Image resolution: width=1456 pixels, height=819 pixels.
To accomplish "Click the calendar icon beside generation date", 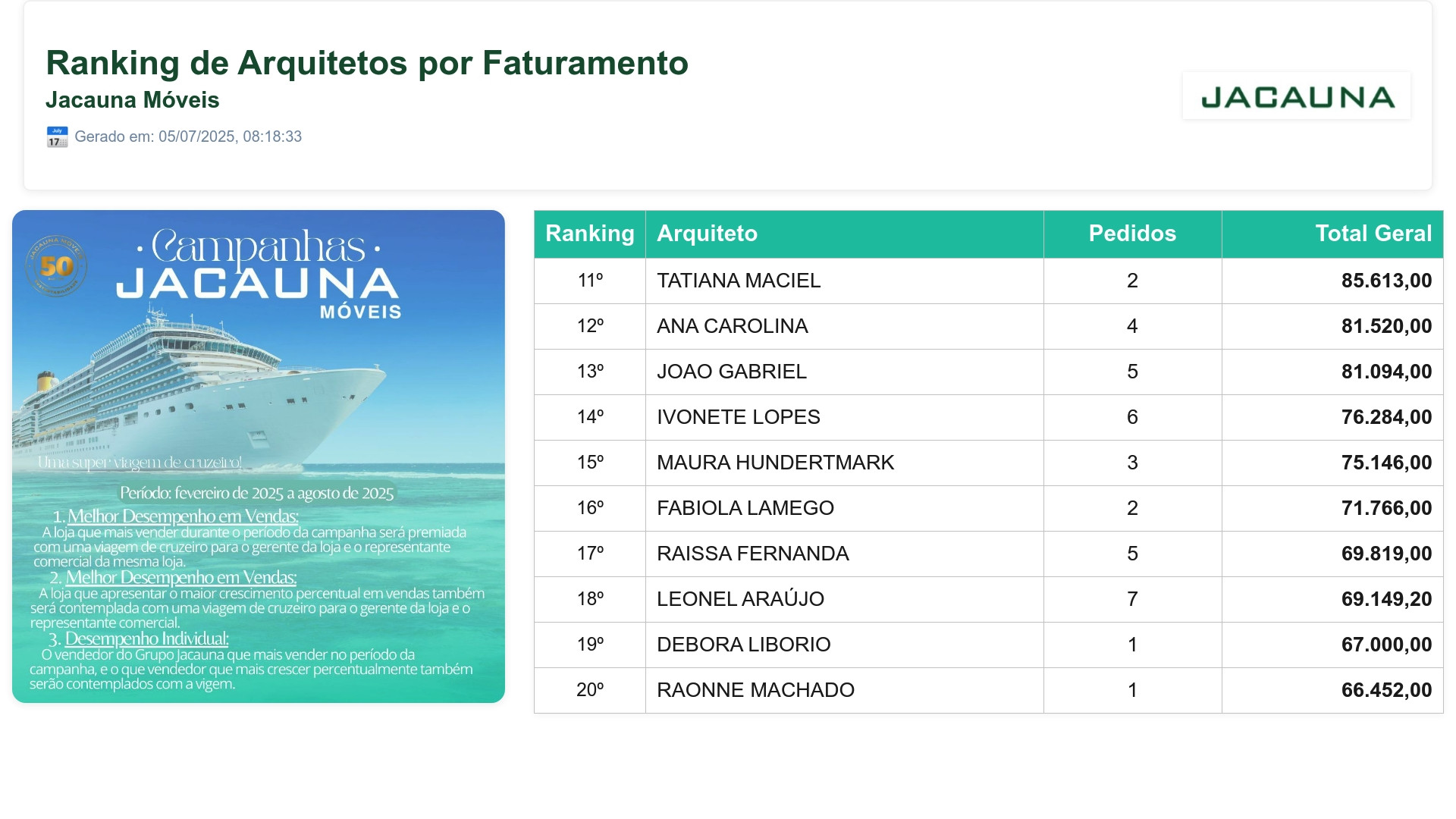I will coord(57,136).
